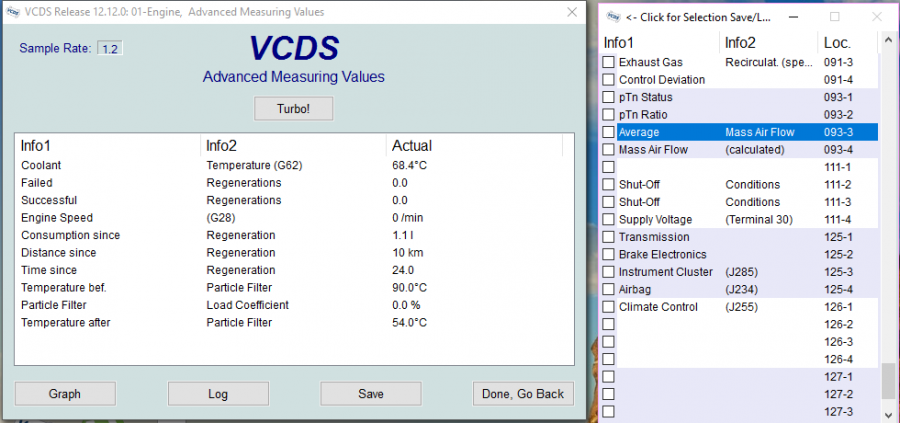Click the Temperature bef. Particle Filter row
The width and height of the screenshot is (900, 423).
pyautogui.click(x=293, y=288)
